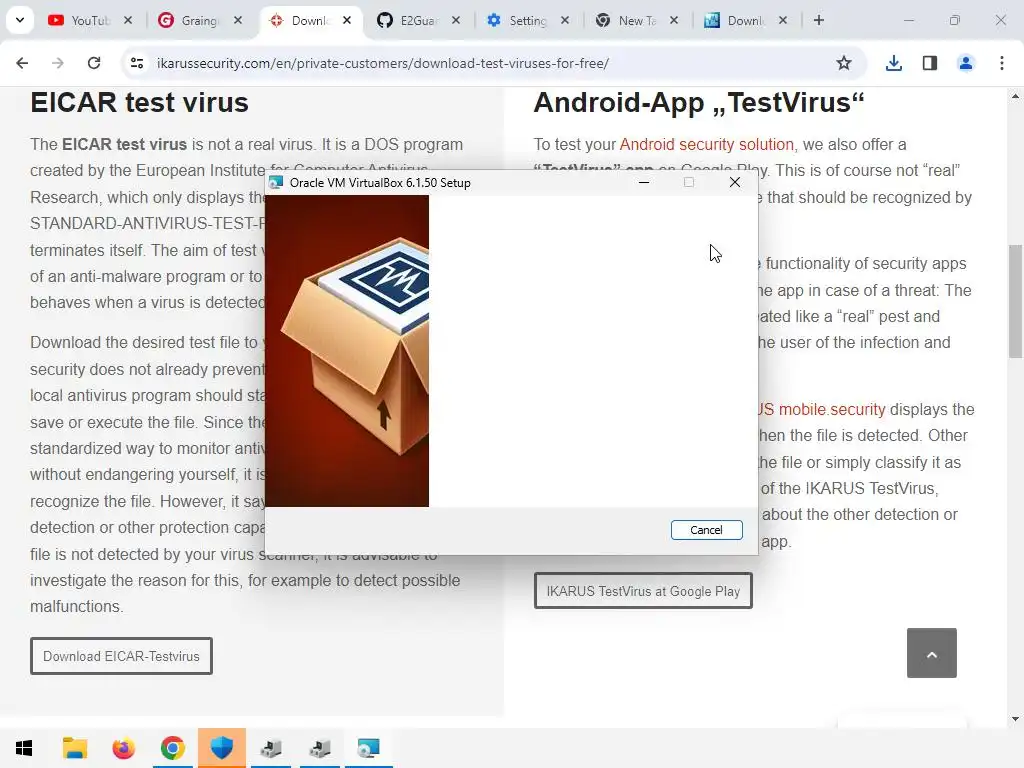This screenshot has width=1024, height=768.
Task: Open IKARUS TestVirus at Google Play
Action: tap(643, 590)
